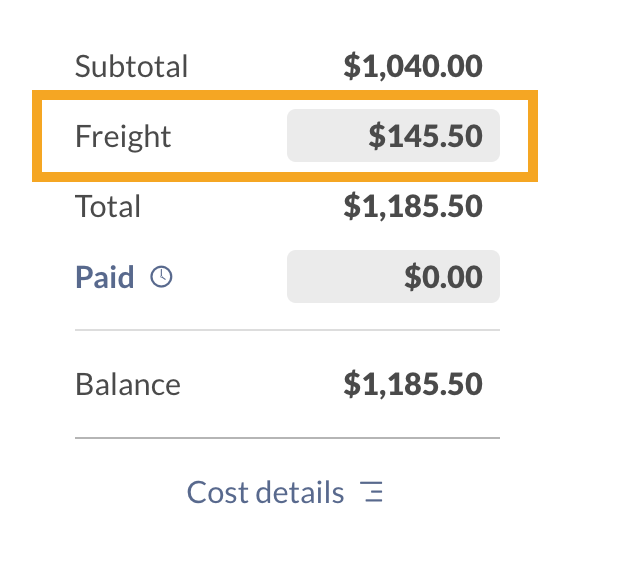The image size is (628, 562).
Task: View payment history via the clock icon
Action: 161,277
